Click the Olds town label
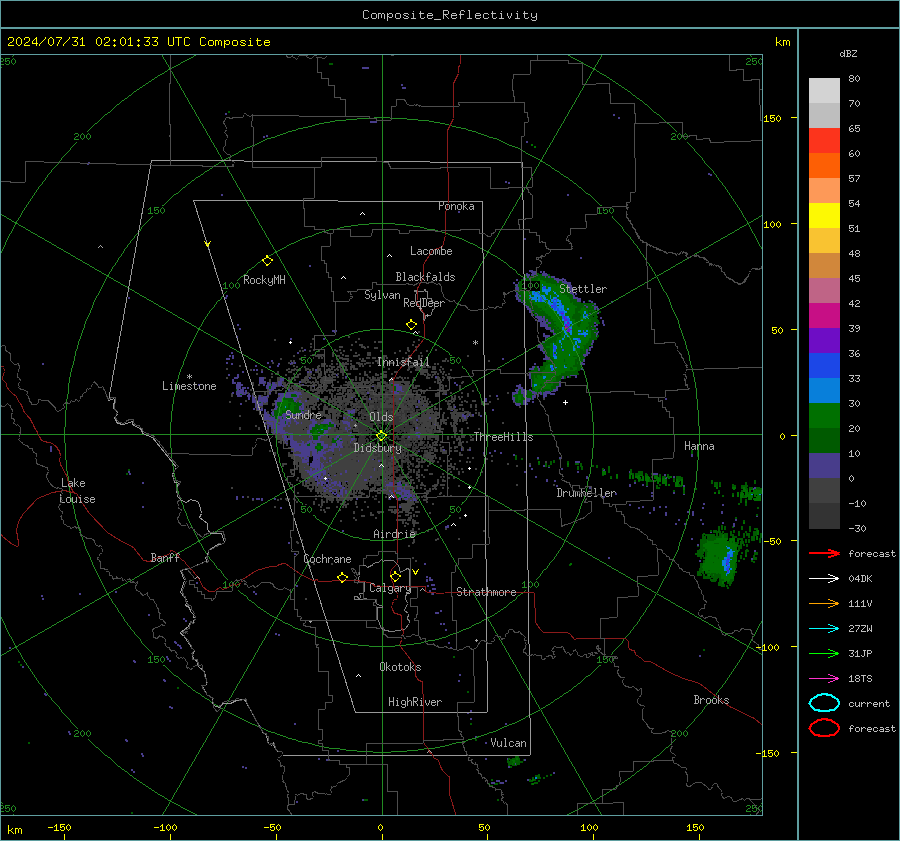The image size is (900, 841). point(381,417)
